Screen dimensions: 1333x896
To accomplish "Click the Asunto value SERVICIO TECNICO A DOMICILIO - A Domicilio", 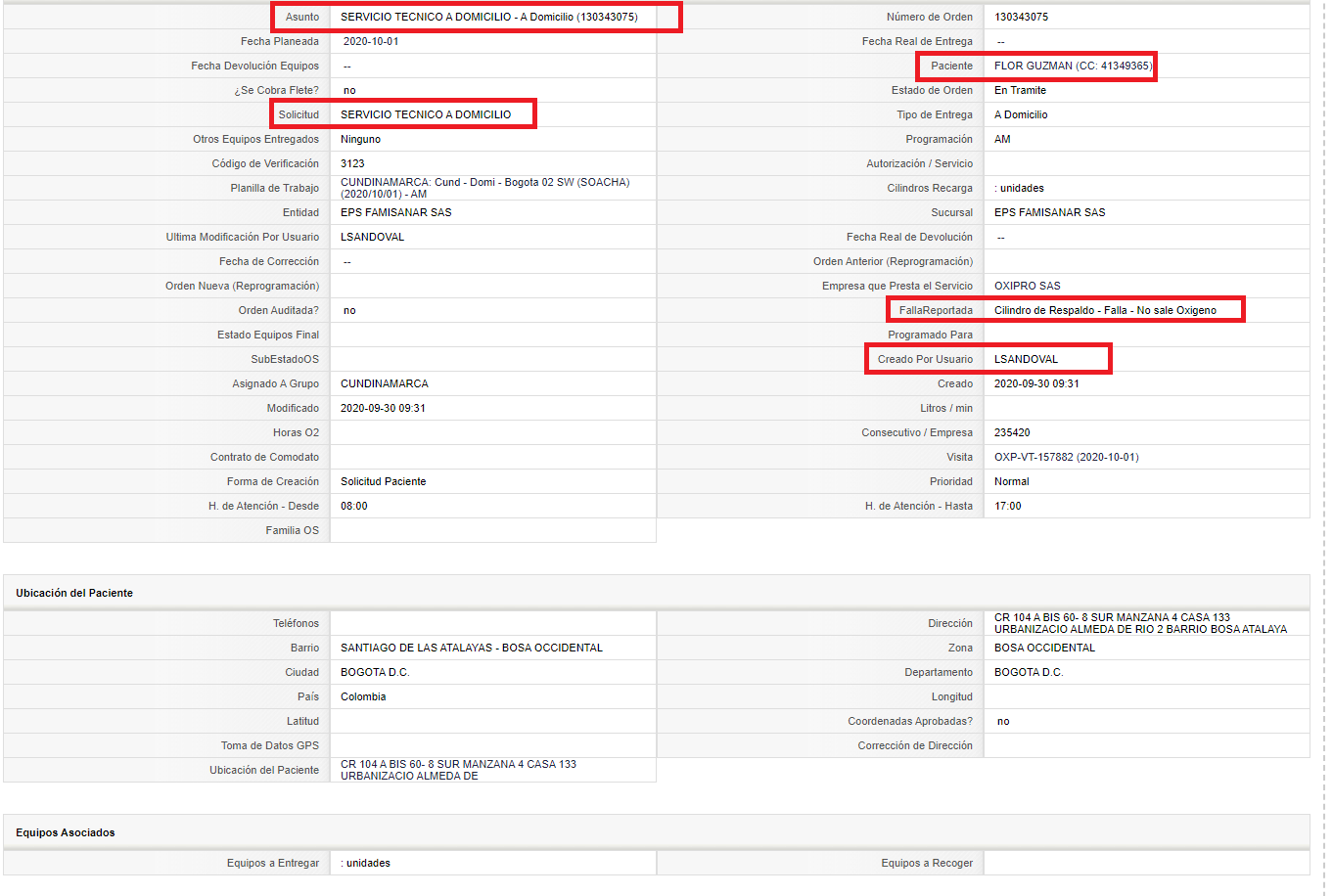I will pyautogui.click(x=488, y=17).
